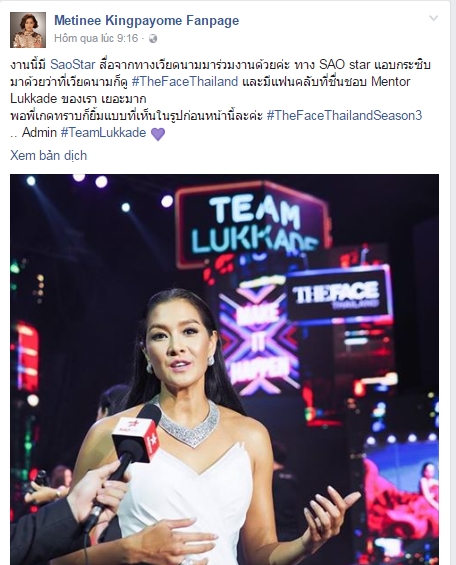The height and width of the screenshot is (565, 456).
Task: Click Xem bản dịch to translate post
Action: 48,155
